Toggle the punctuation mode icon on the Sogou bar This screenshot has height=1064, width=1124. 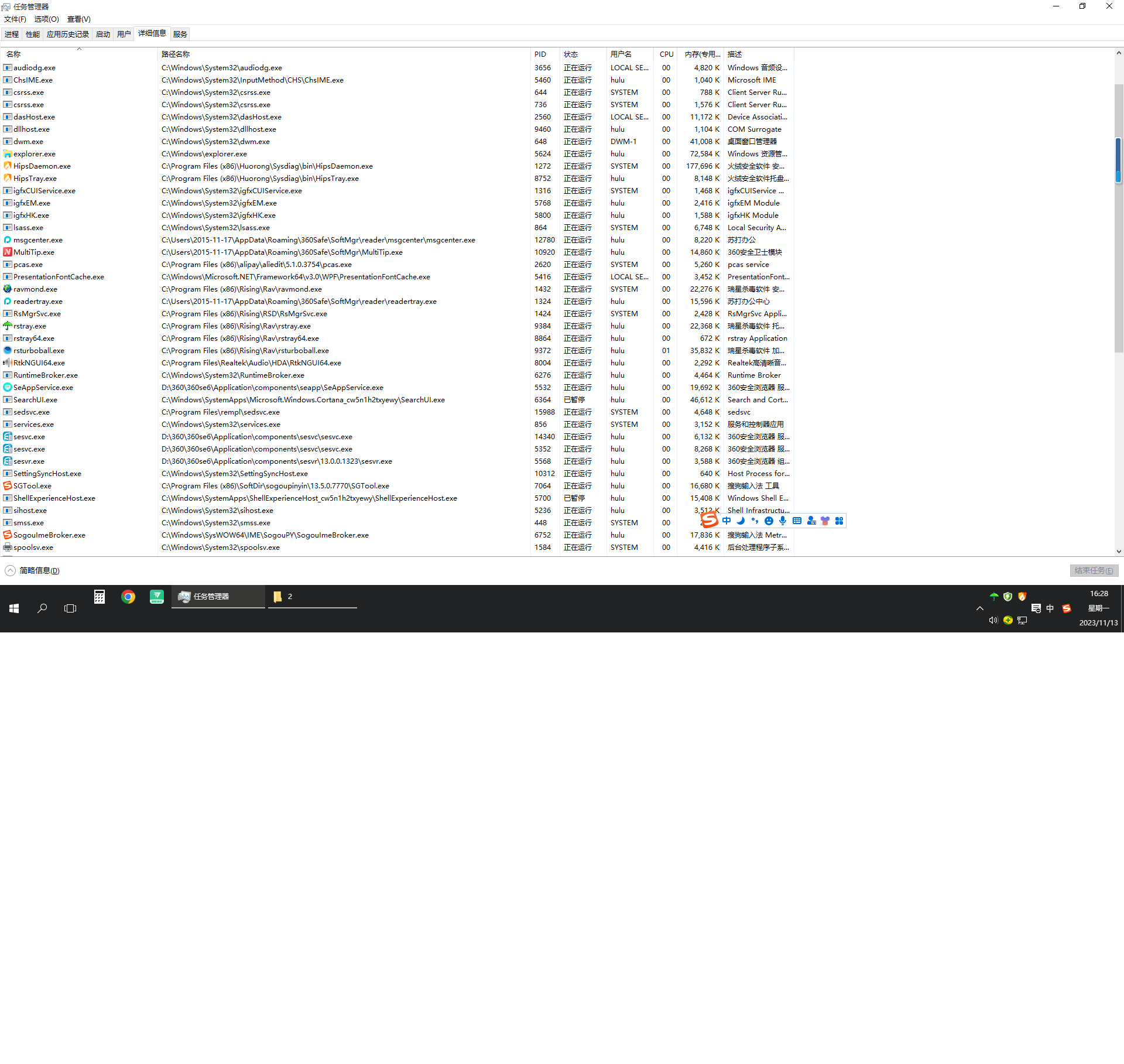pos(755,521)
